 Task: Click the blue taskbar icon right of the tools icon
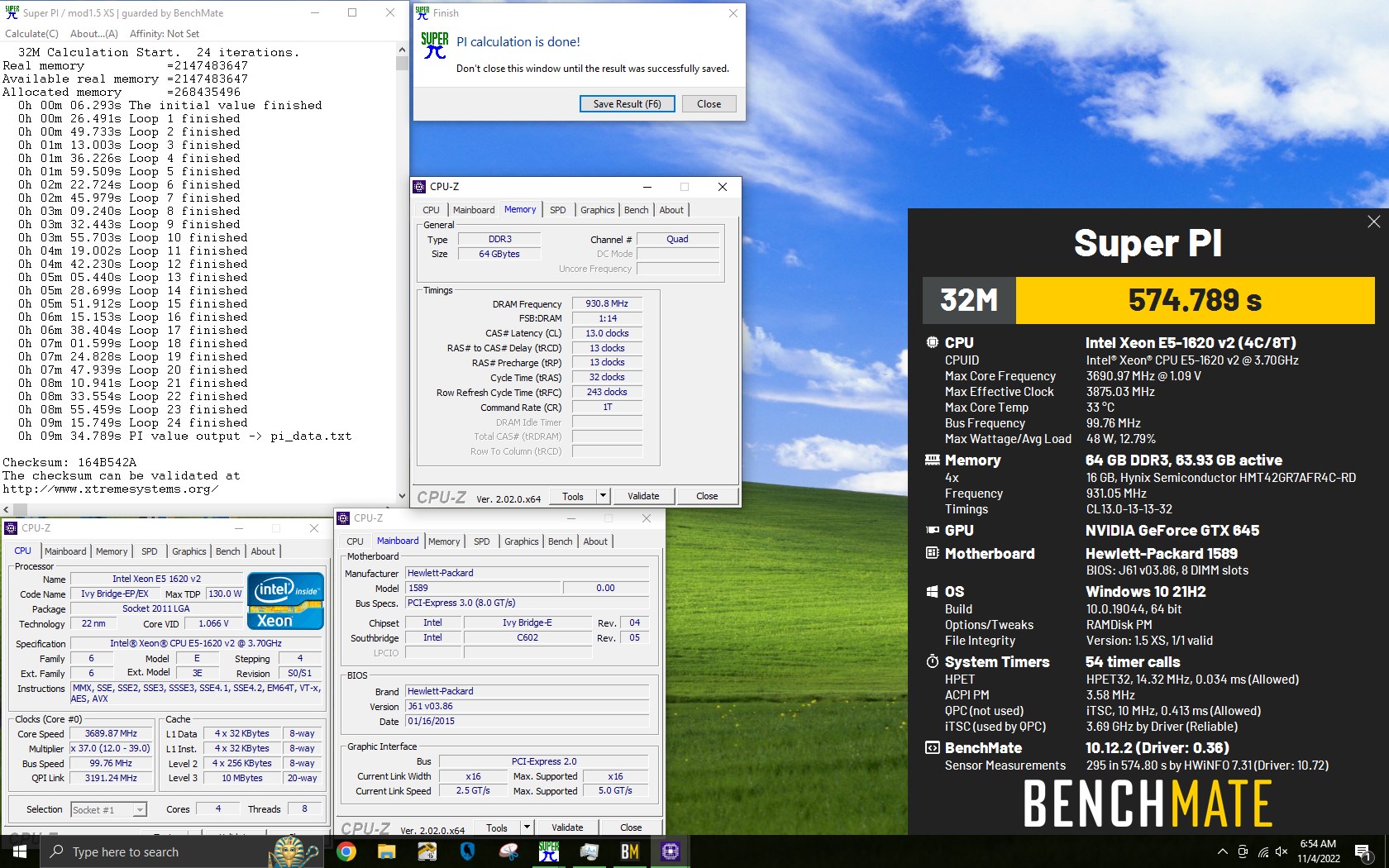(468, 851)
